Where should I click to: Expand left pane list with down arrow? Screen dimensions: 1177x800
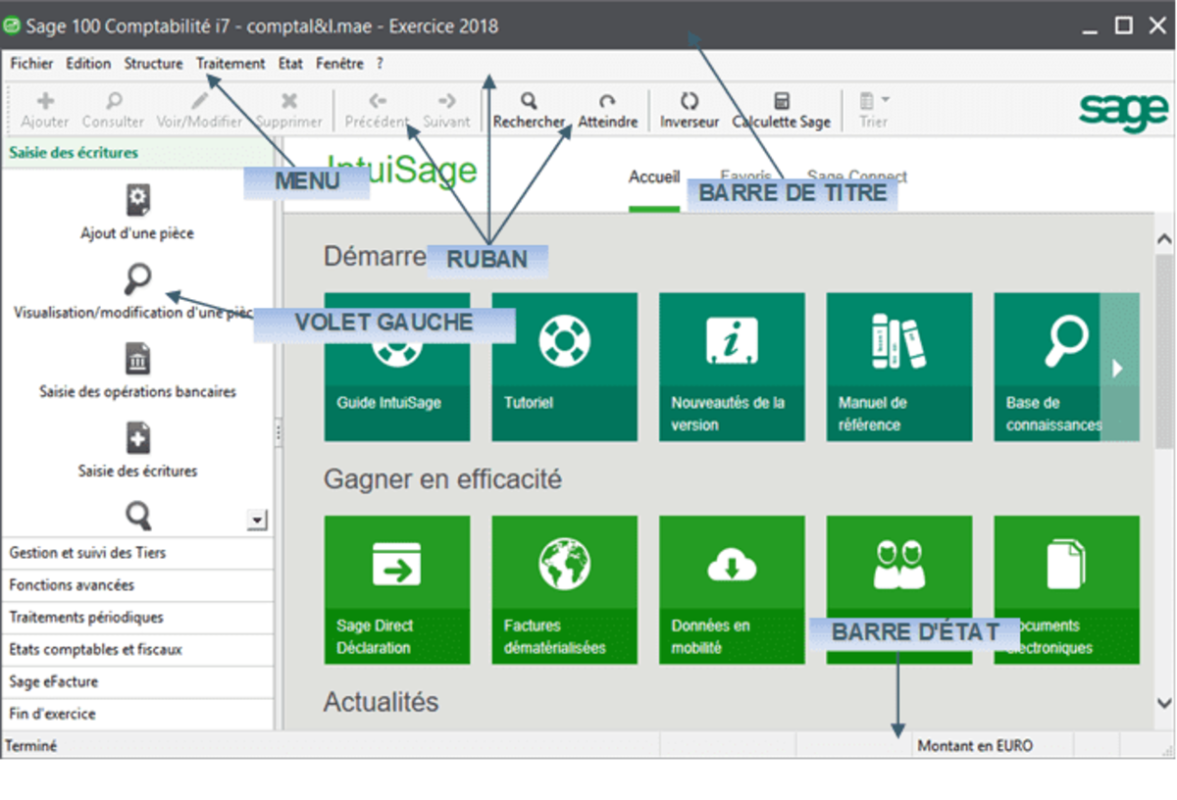[x=257, y=519]
